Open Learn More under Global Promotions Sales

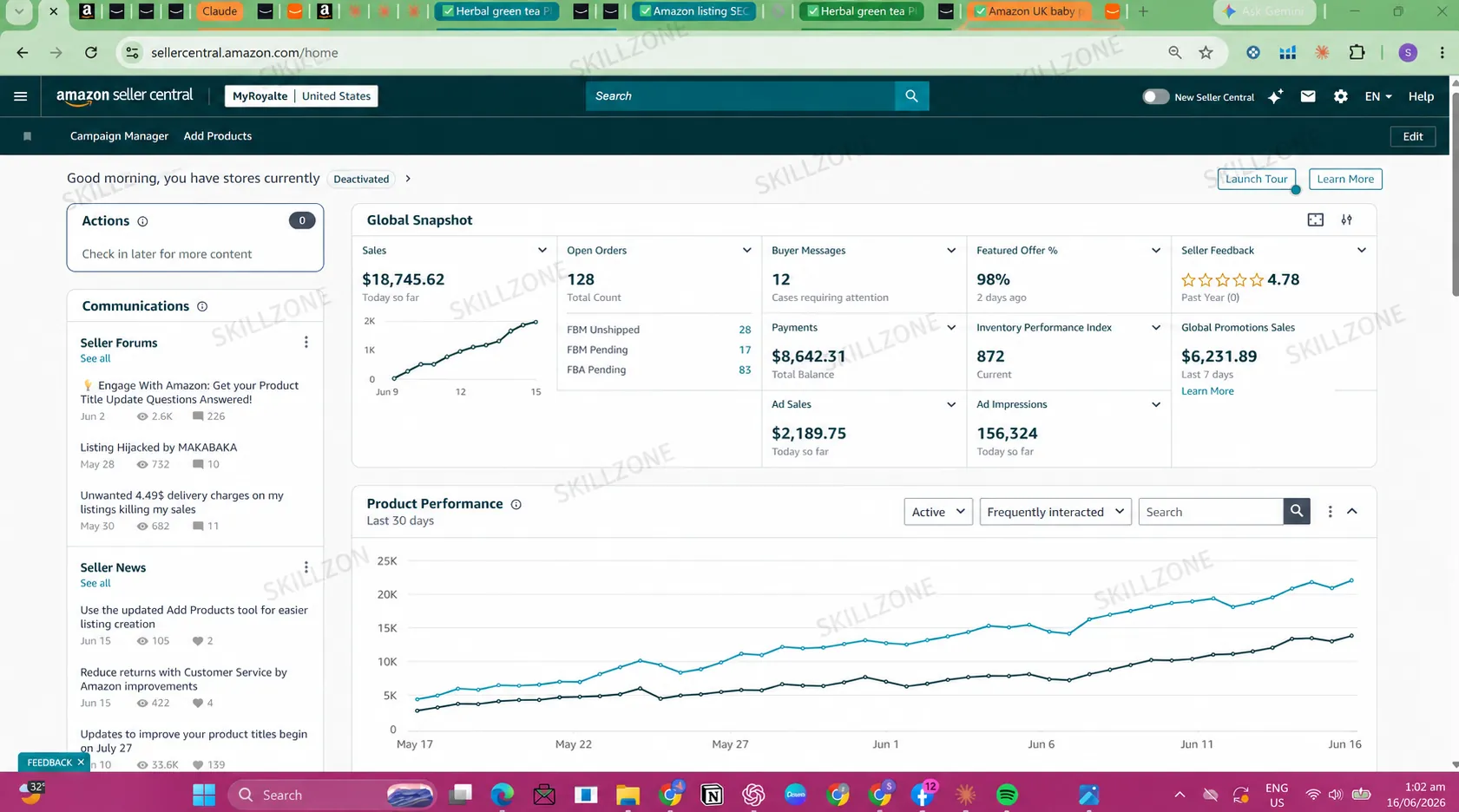1207,391
